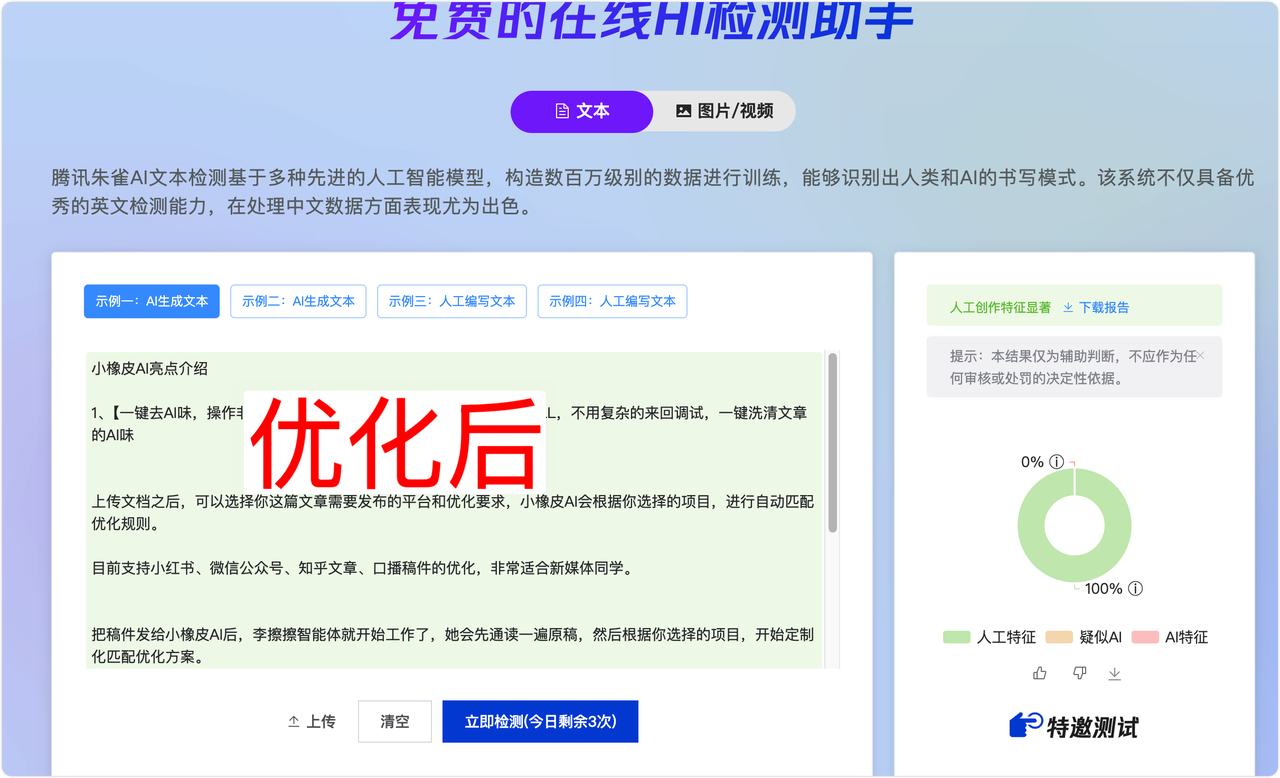Click the 上传 upload button
Viewport: 1280px width, 778px height.
point(311,721)
